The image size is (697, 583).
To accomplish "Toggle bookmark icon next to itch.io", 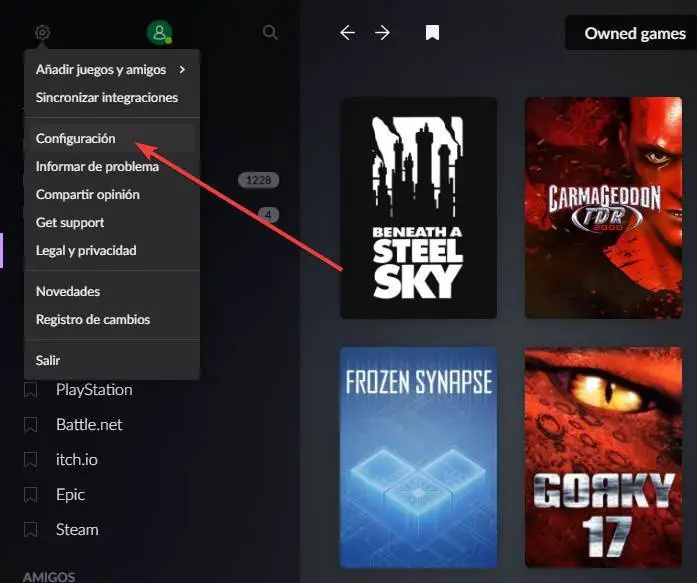I will tap(30, 459).
